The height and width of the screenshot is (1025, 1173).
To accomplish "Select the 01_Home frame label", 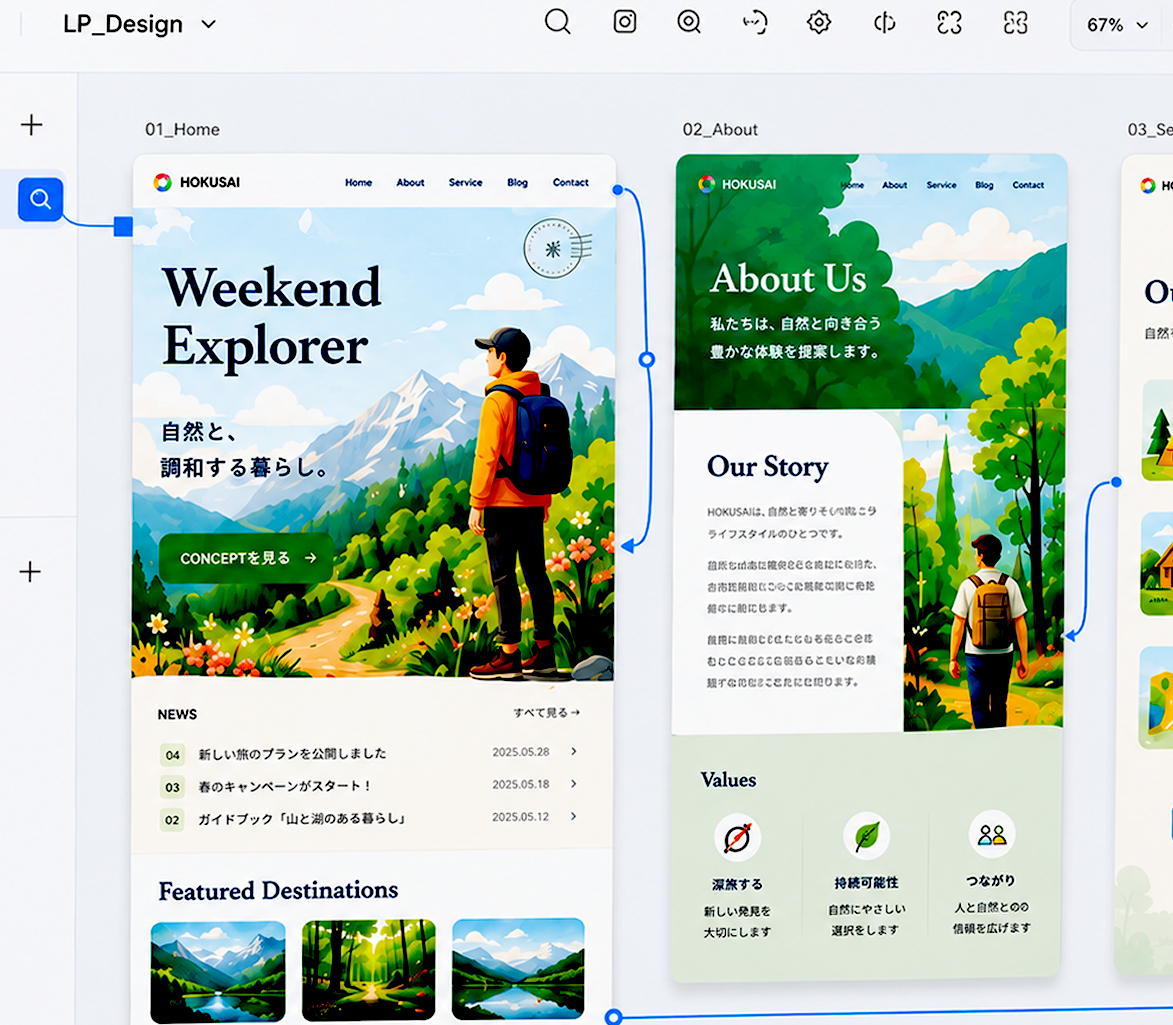I will pyautogui.click(x=183, y=129).
